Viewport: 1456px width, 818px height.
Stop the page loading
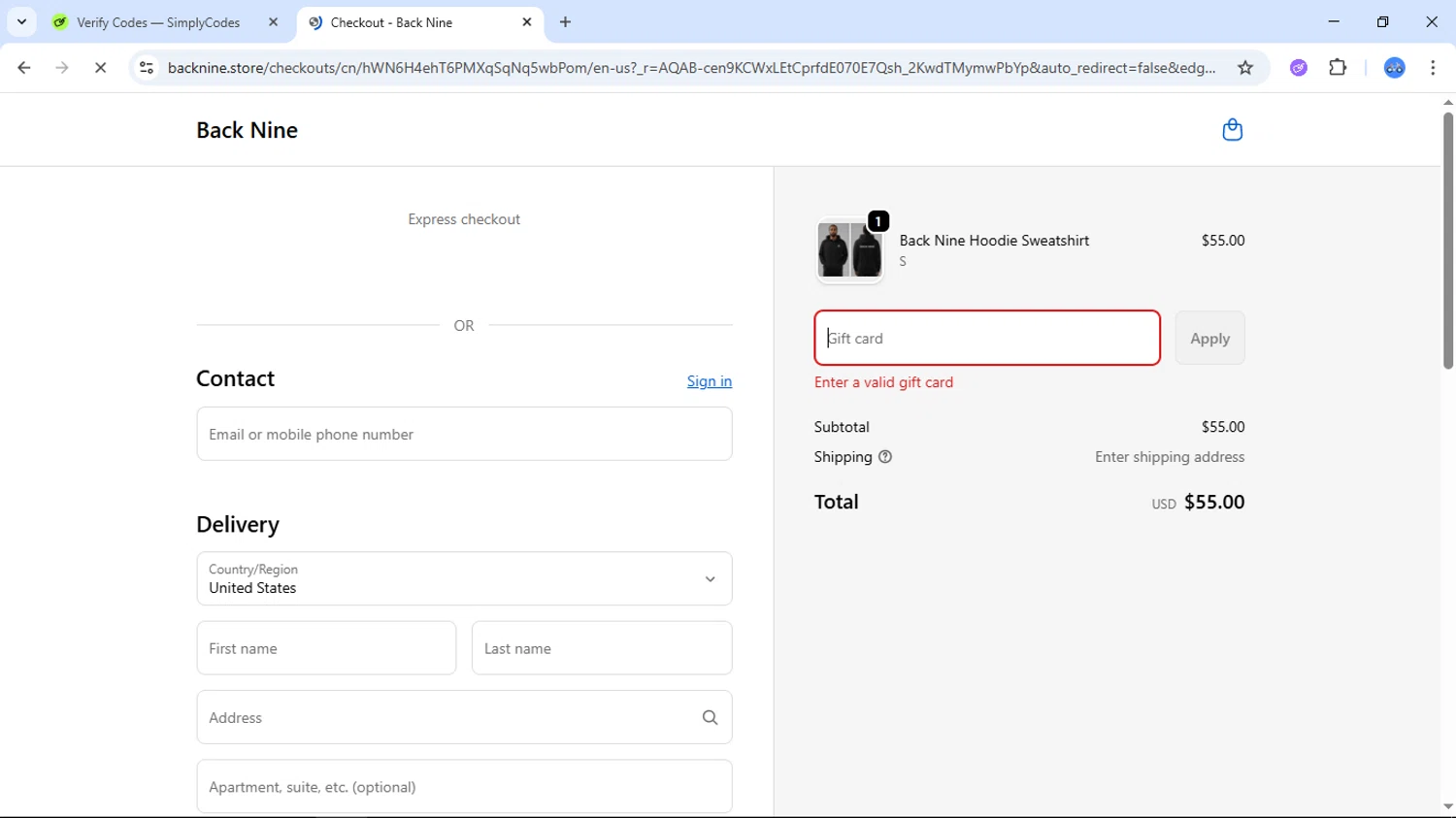point(100,68)
